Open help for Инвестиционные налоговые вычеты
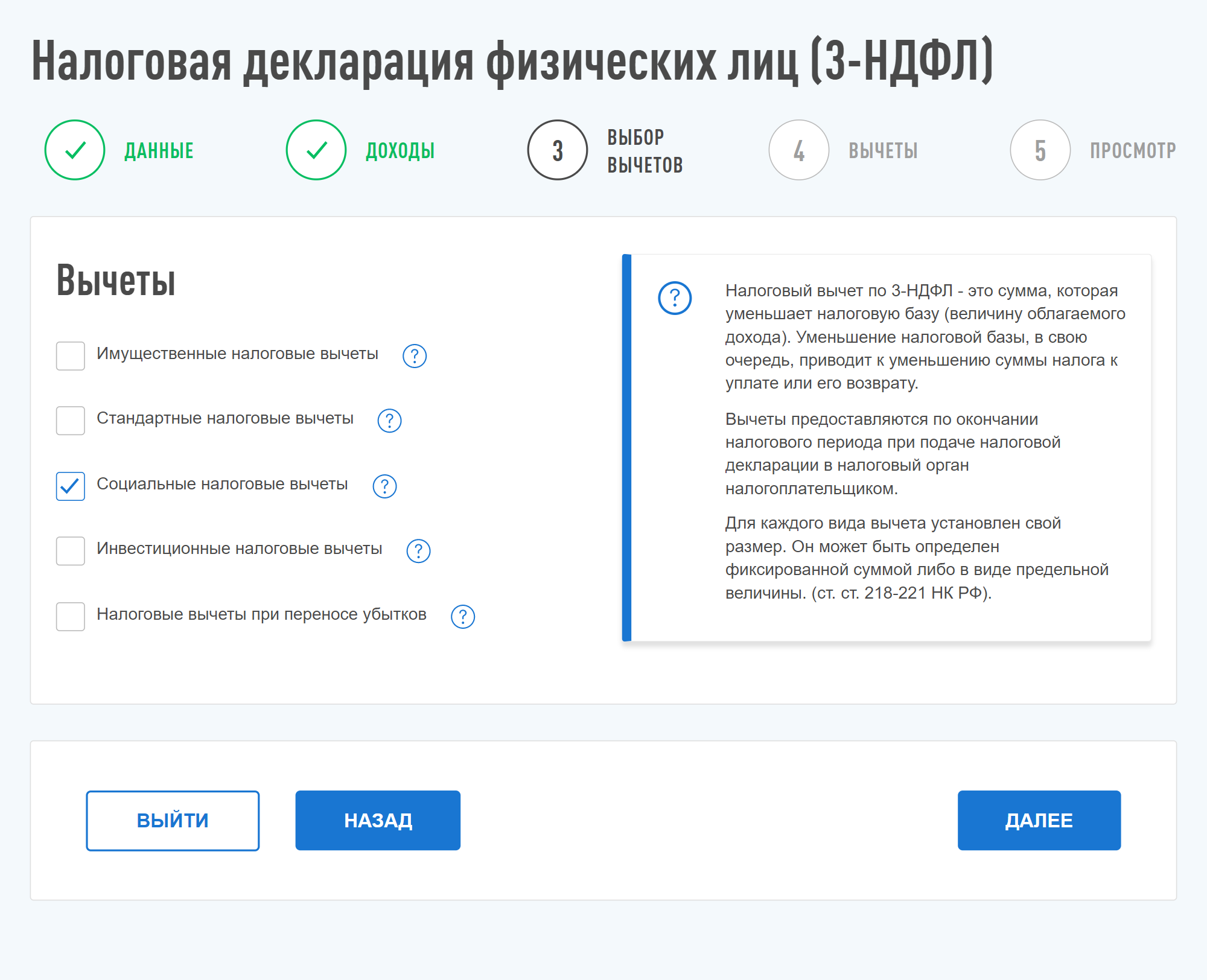The width and height of the screenshot is (1207, 980). click(418, 551)
